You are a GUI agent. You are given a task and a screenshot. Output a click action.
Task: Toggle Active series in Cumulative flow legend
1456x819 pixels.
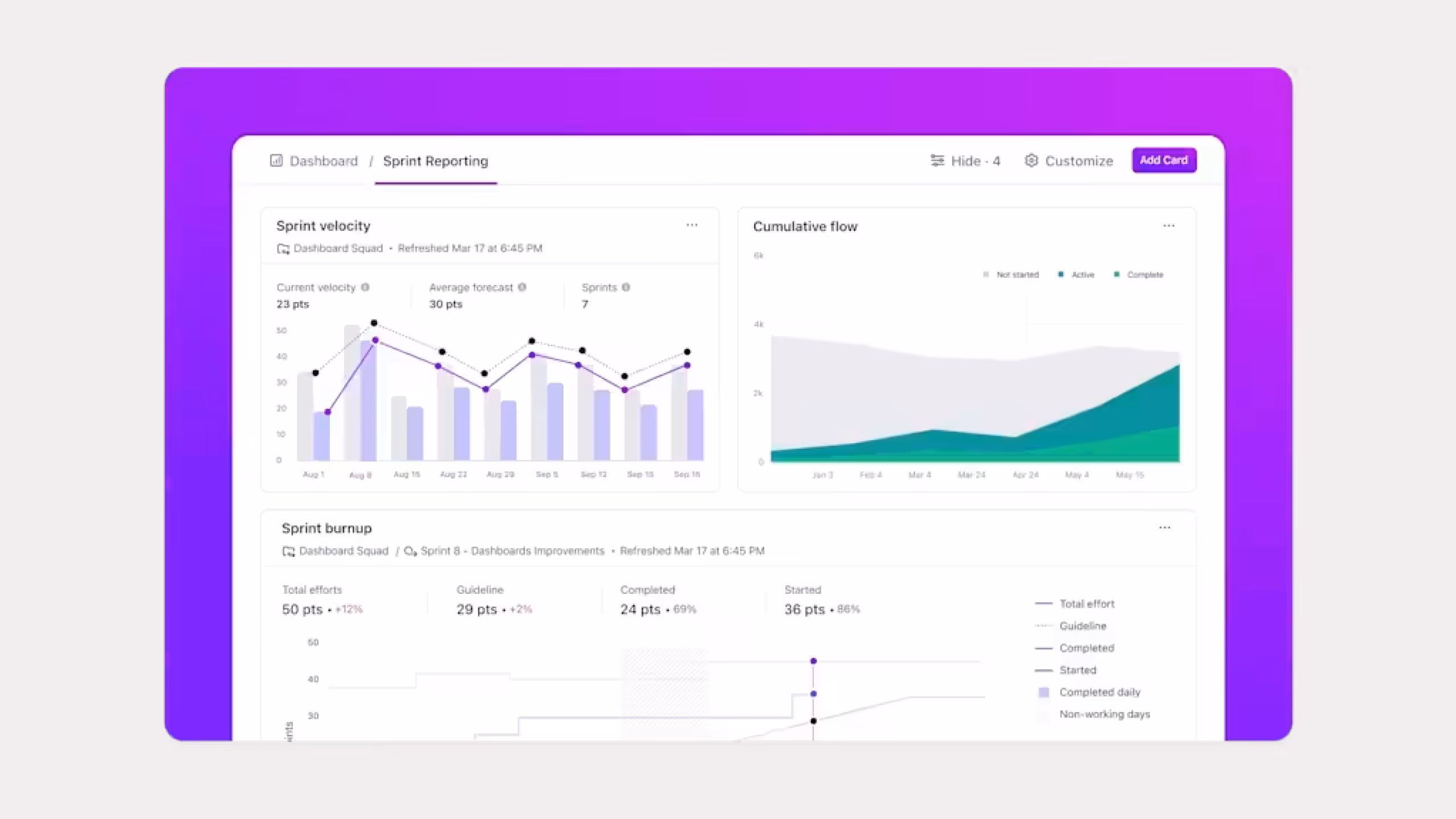(1076, 275)
